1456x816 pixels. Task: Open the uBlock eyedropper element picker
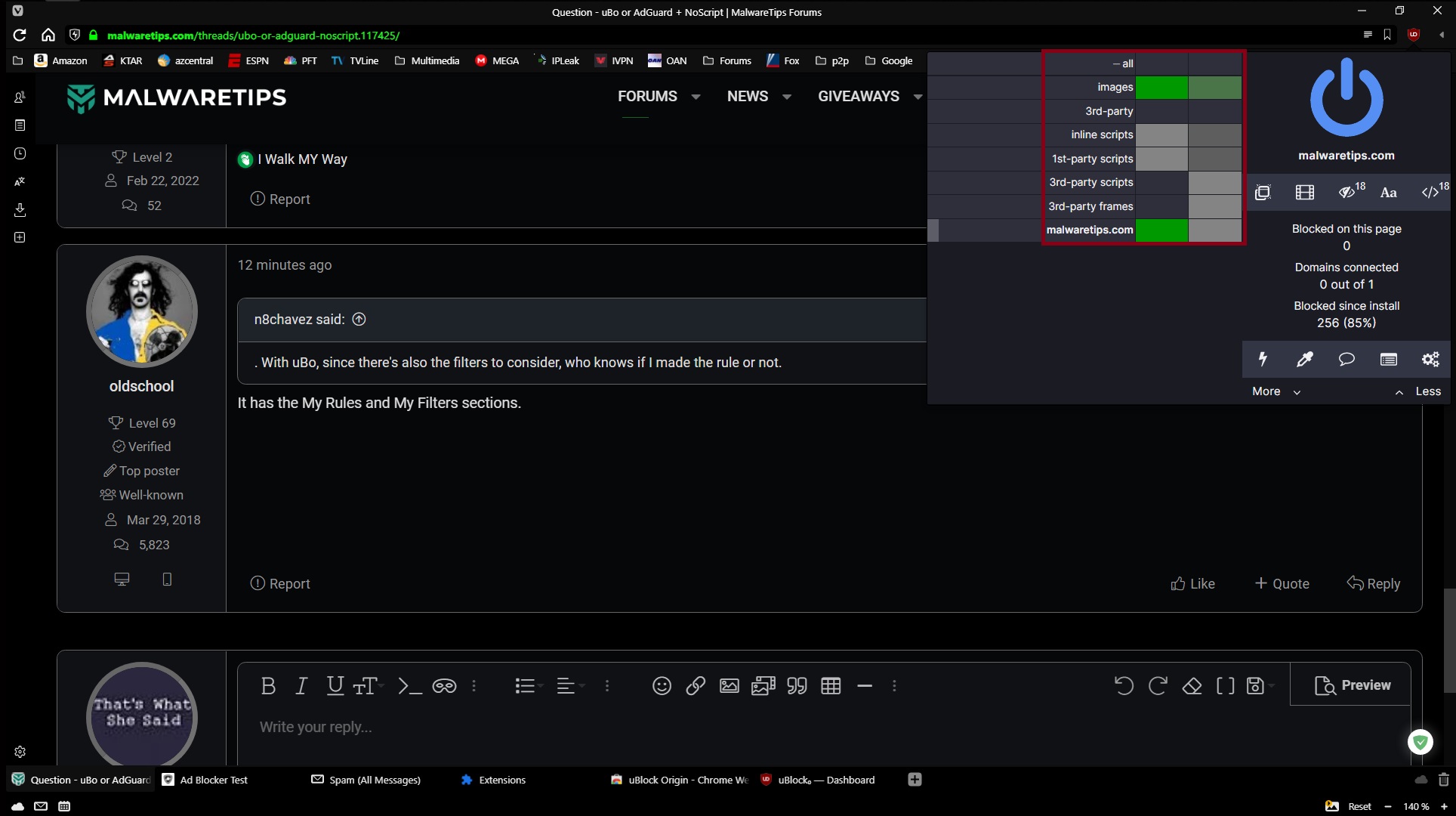point(1304,360)
